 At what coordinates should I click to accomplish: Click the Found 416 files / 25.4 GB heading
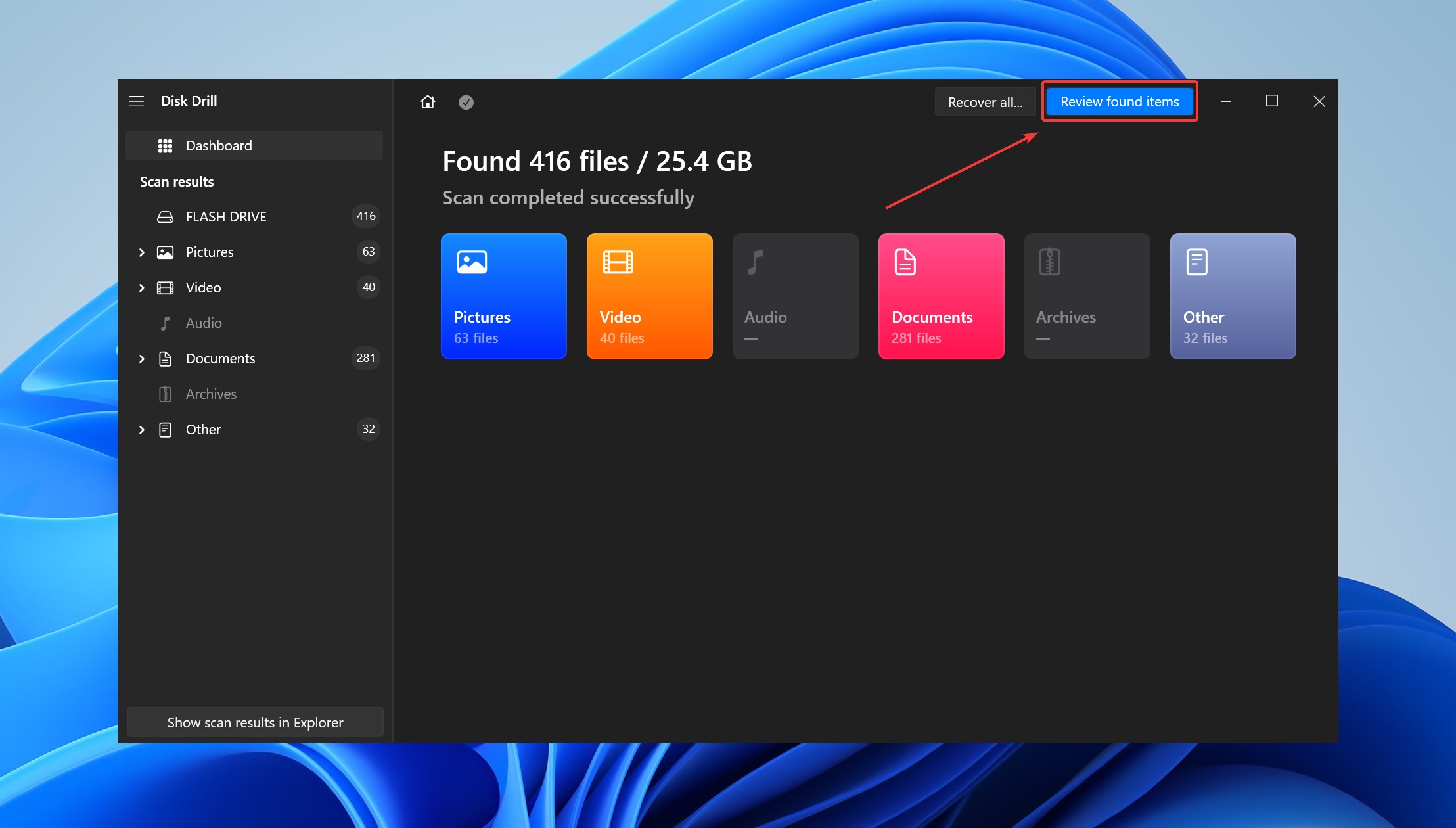(x=597, y=162)
